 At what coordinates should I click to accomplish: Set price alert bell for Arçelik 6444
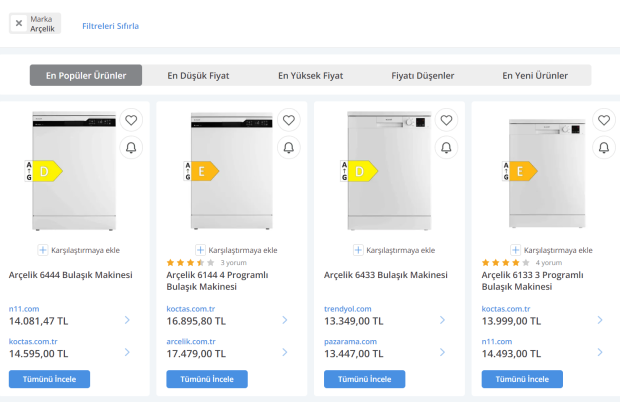point(131,147)
